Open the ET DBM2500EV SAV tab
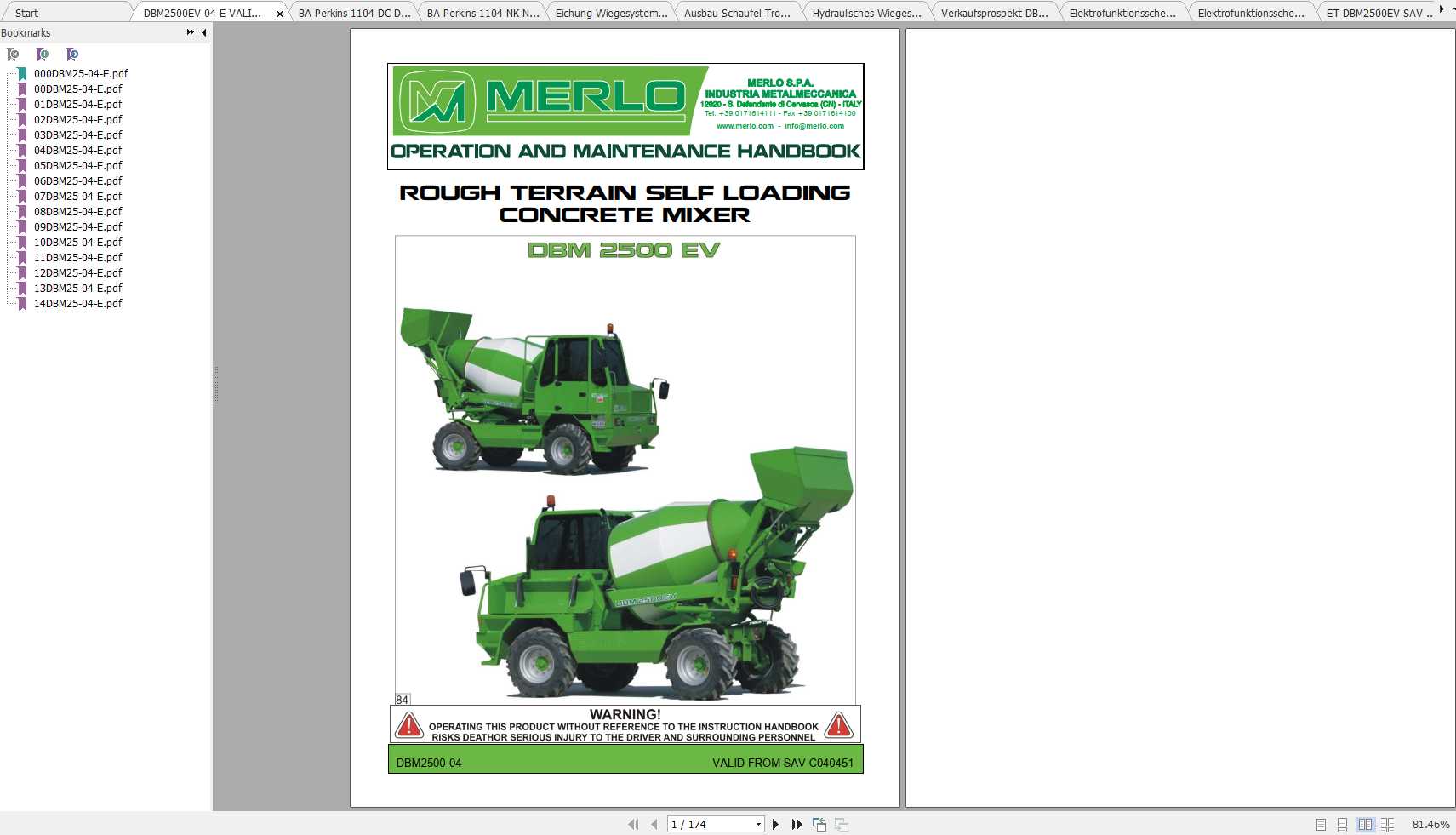1456x835 pixels. point(1379,13)
